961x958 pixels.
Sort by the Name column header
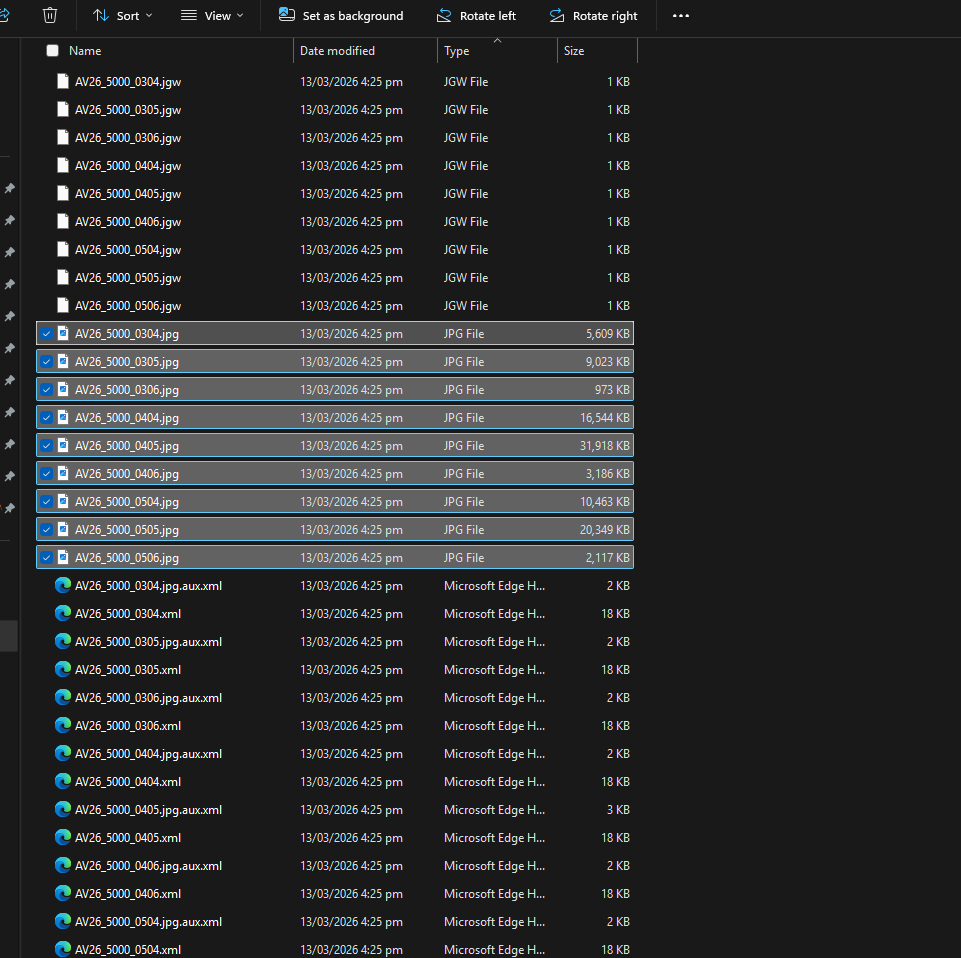pos(85,51)
